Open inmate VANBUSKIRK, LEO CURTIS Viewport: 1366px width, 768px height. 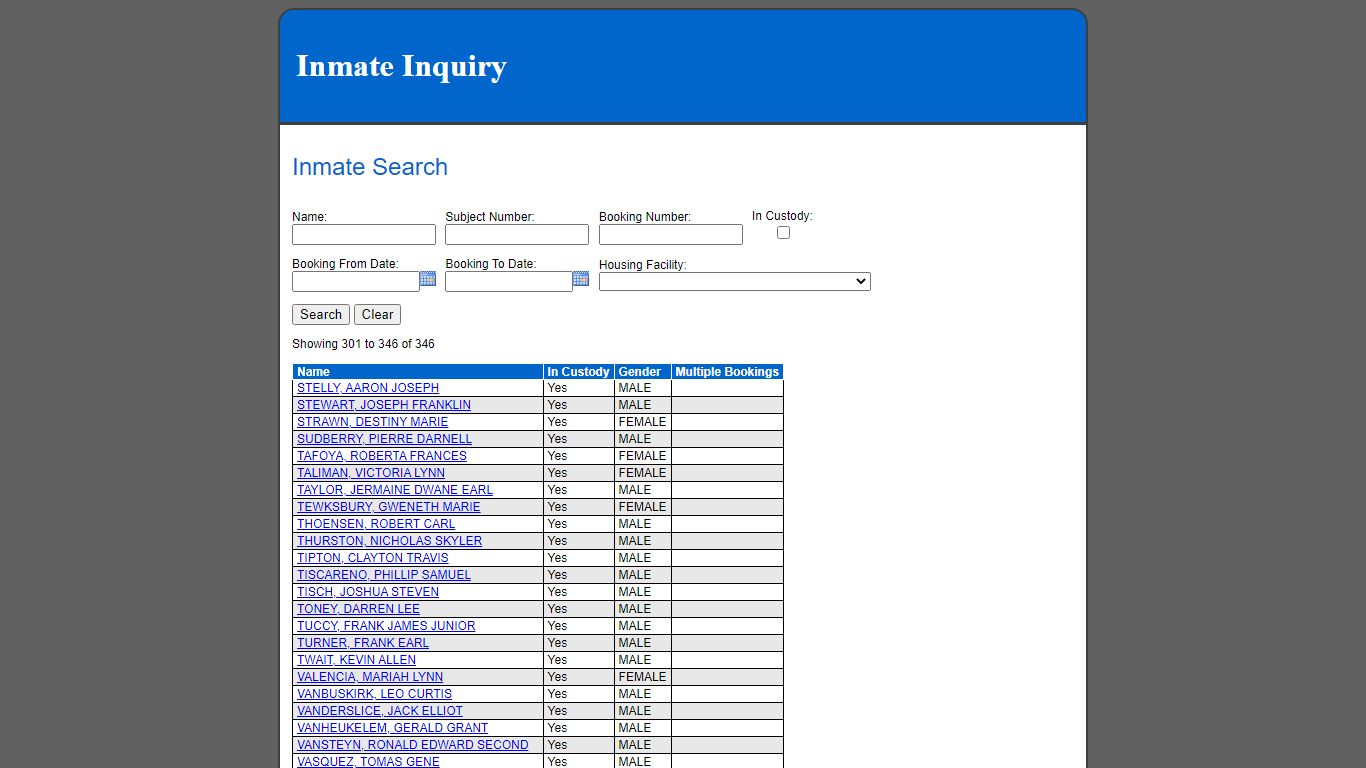click(x=374, y=694)
